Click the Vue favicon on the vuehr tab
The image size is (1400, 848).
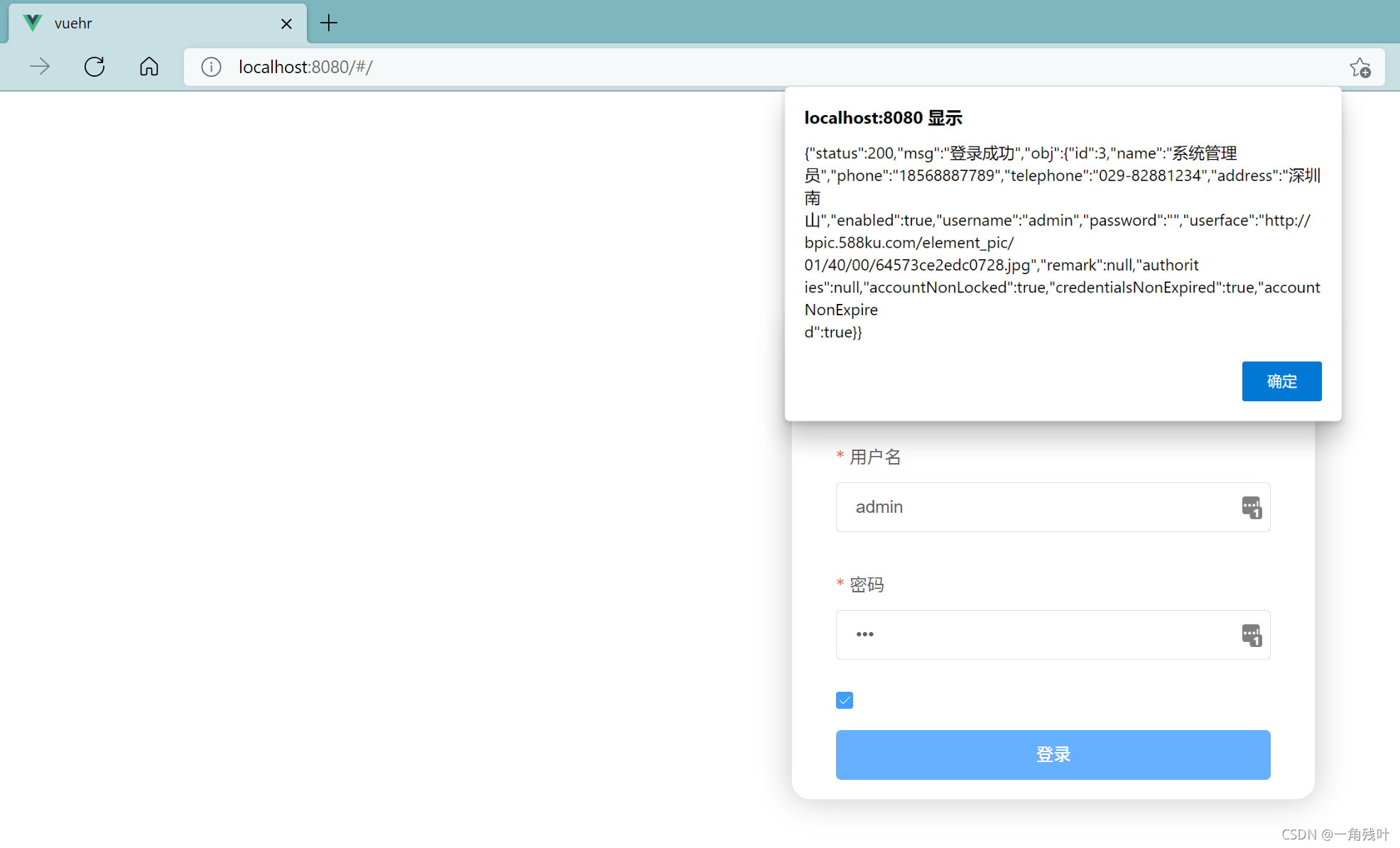pyautogui.click(x=32, y=22)
